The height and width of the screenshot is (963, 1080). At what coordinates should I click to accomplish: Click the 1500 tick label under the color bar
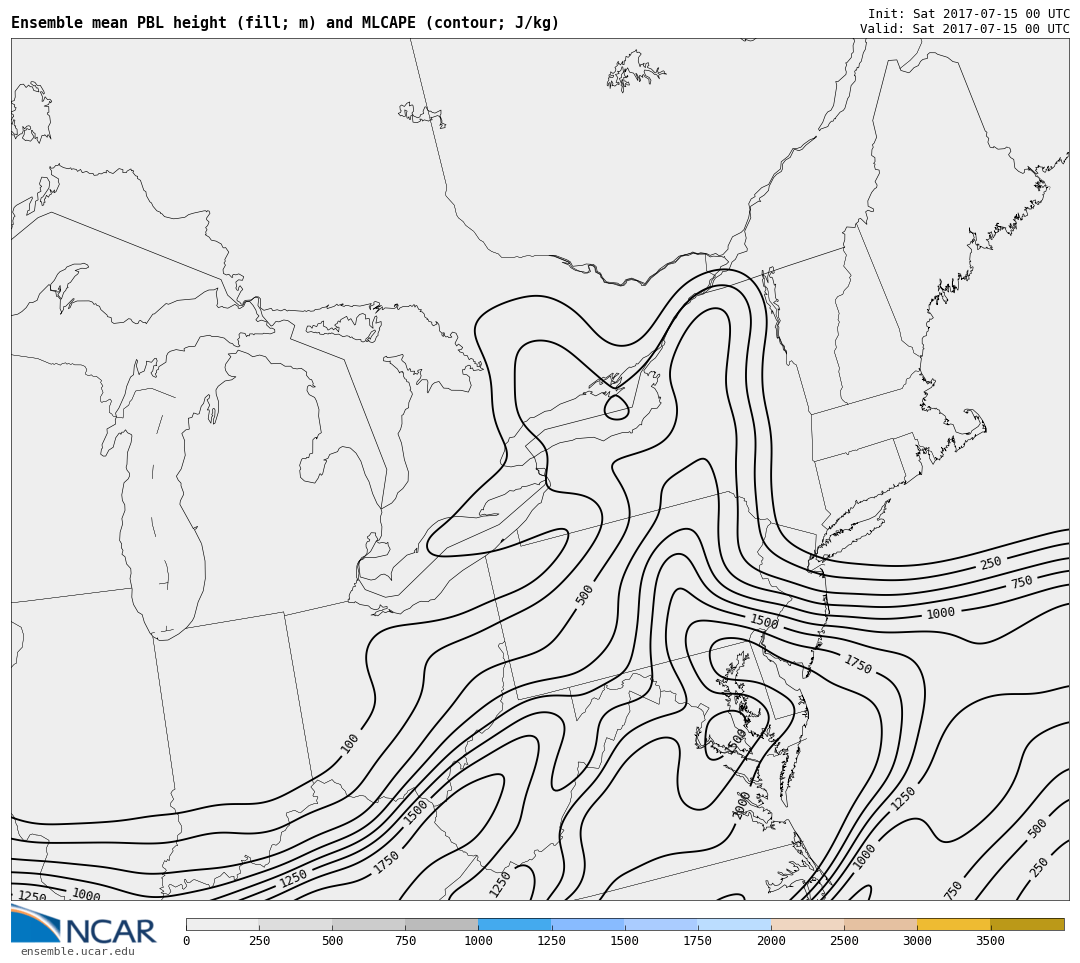coord(624,941)
